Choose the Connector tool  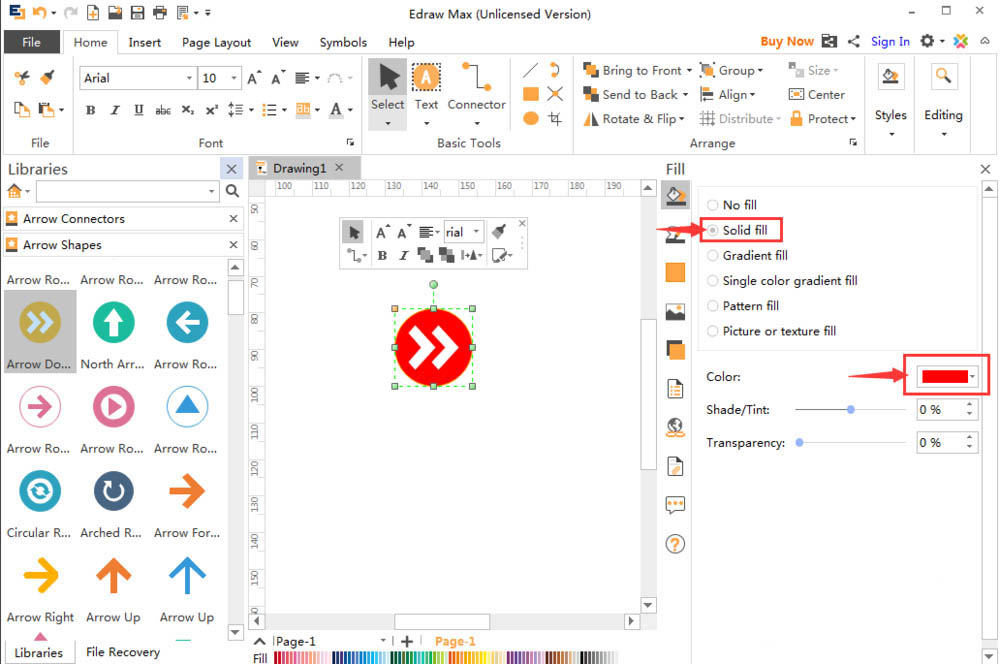(476, 93)
